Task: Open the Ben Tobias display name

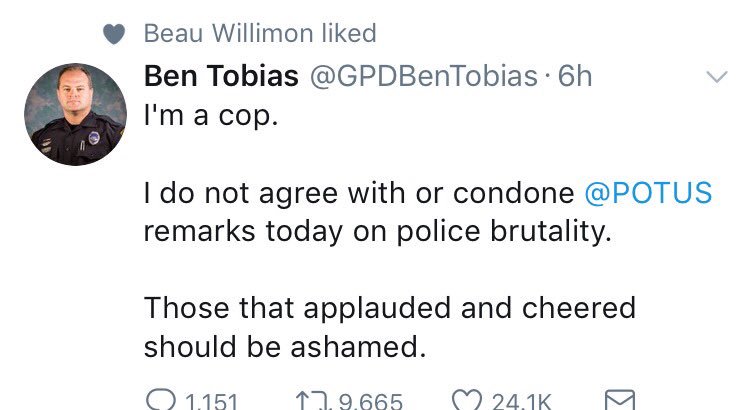Action: (221, 76)
